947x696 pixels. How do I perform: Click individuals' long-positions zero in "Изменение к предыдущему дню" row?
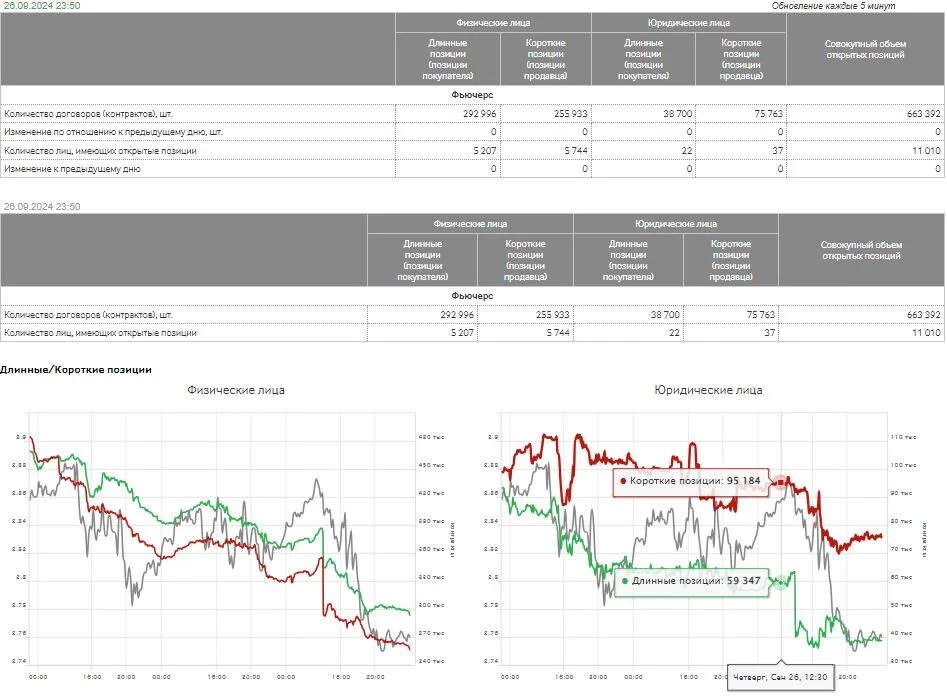493,169
